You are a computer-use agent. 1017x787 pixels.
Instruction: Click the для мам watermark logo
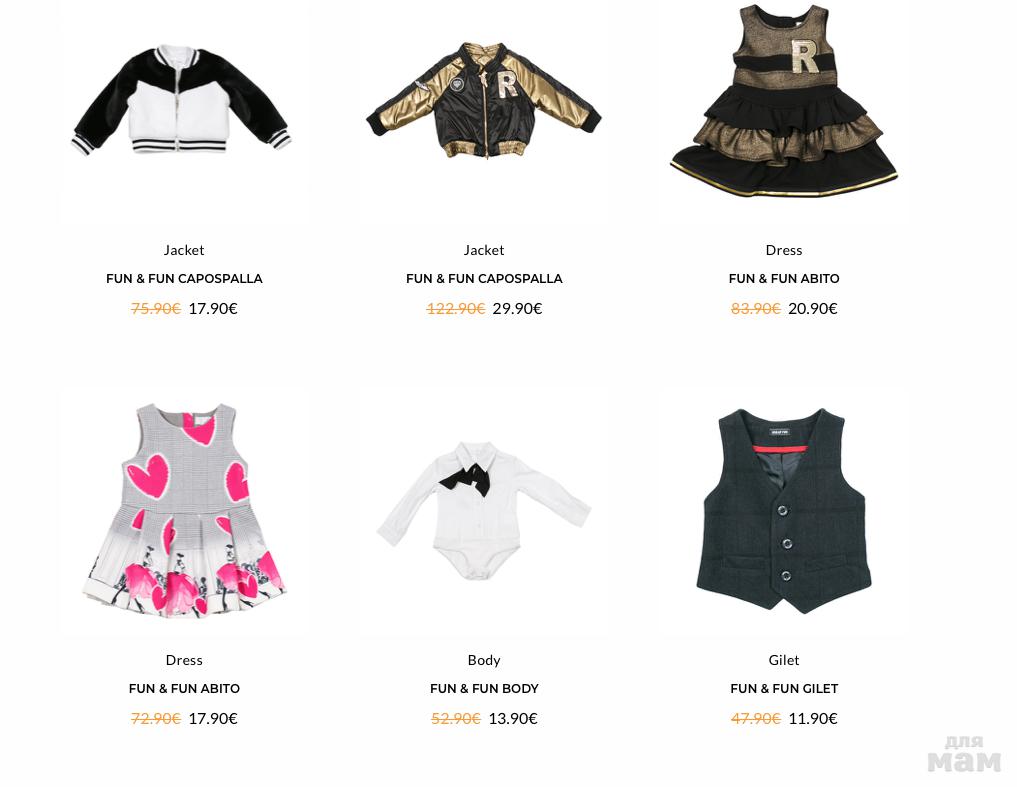click(964, 754)
